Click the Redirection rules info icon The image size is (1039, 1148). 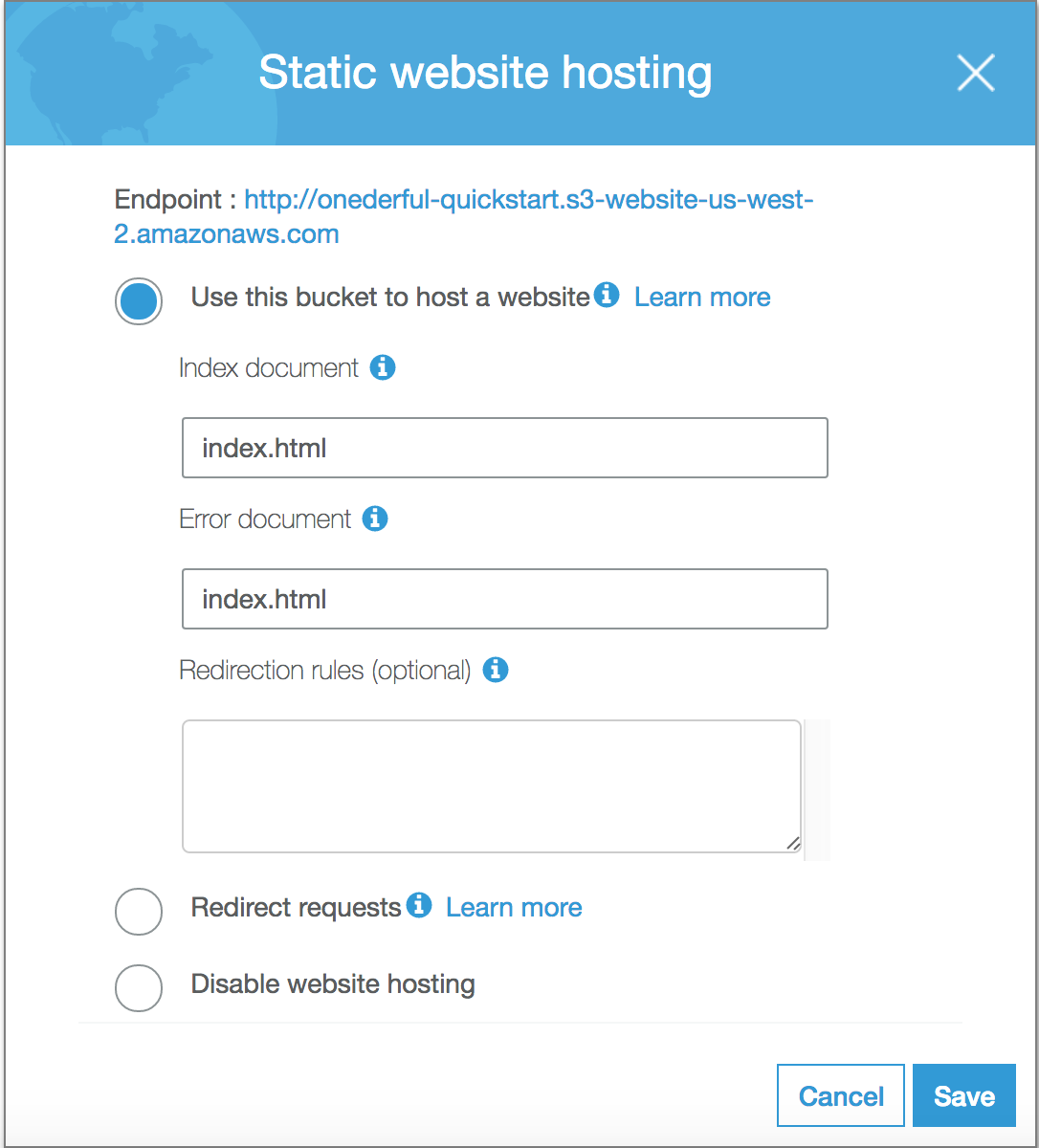pos(495,670)
